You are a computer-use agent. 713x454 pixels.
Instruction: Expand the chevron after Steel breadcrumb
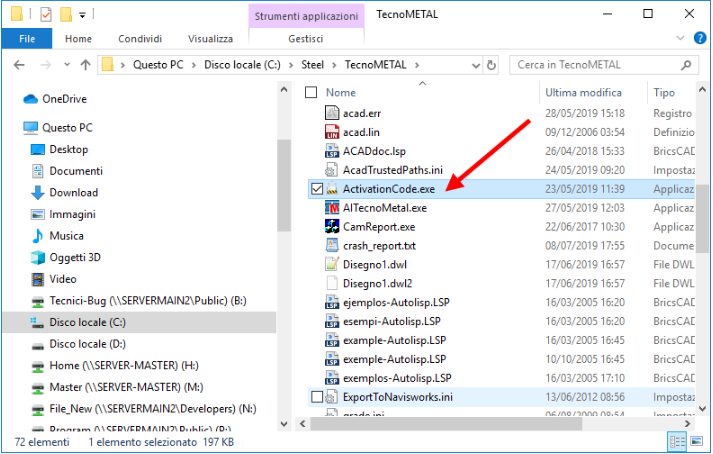point(334,66)
